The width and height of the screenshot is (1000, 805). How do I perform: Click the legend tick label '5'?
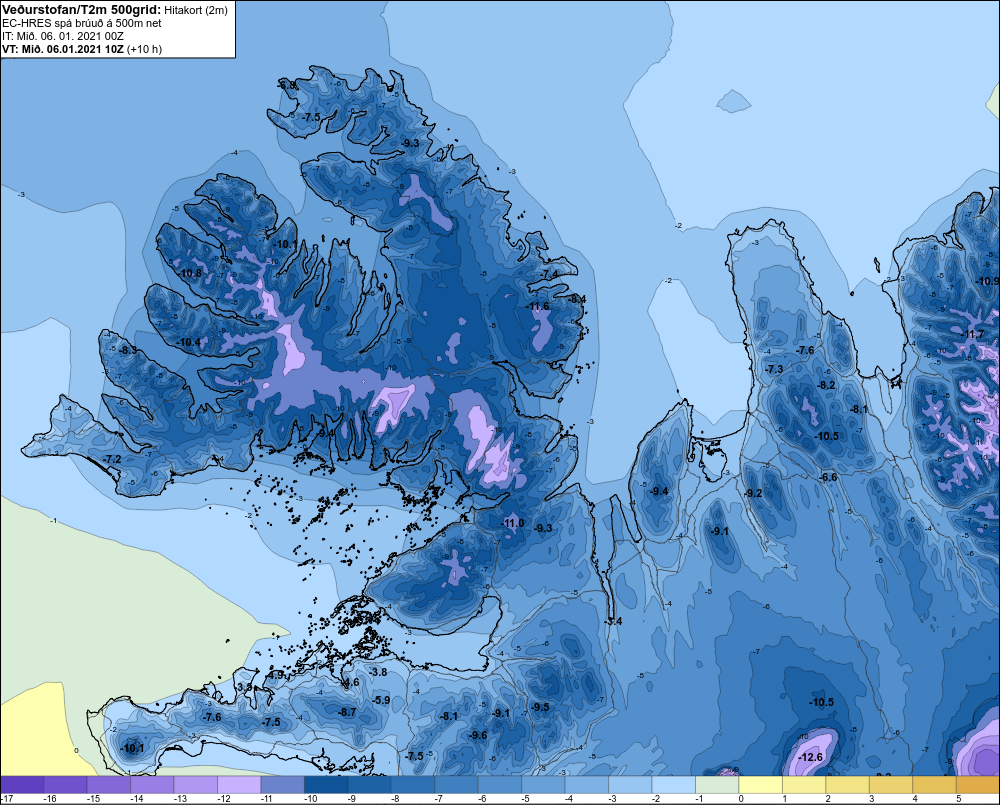coord(958,799)
